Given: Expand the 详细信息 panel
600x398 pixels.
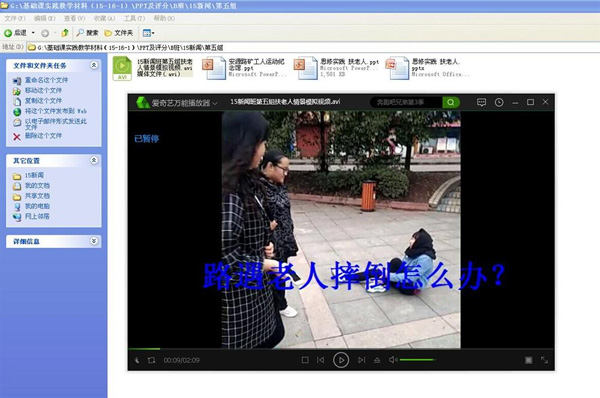Looking at the screenshot, I should point(94,241).
